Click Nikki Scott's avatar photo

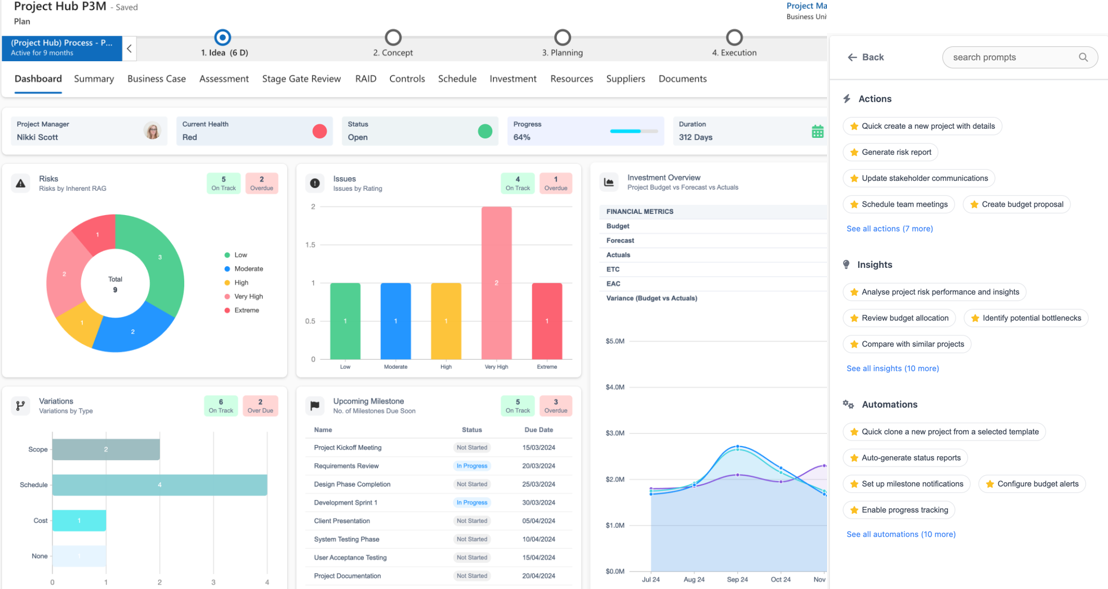tap(152, 131)
